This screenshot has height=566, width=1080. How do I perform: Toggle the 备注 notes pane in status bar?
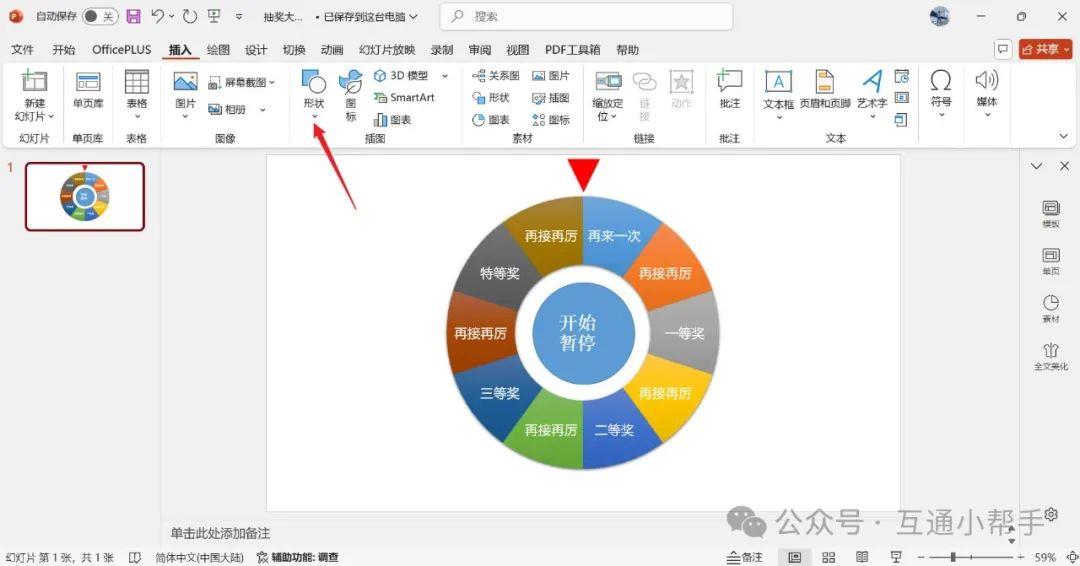(x=745, y=556)
